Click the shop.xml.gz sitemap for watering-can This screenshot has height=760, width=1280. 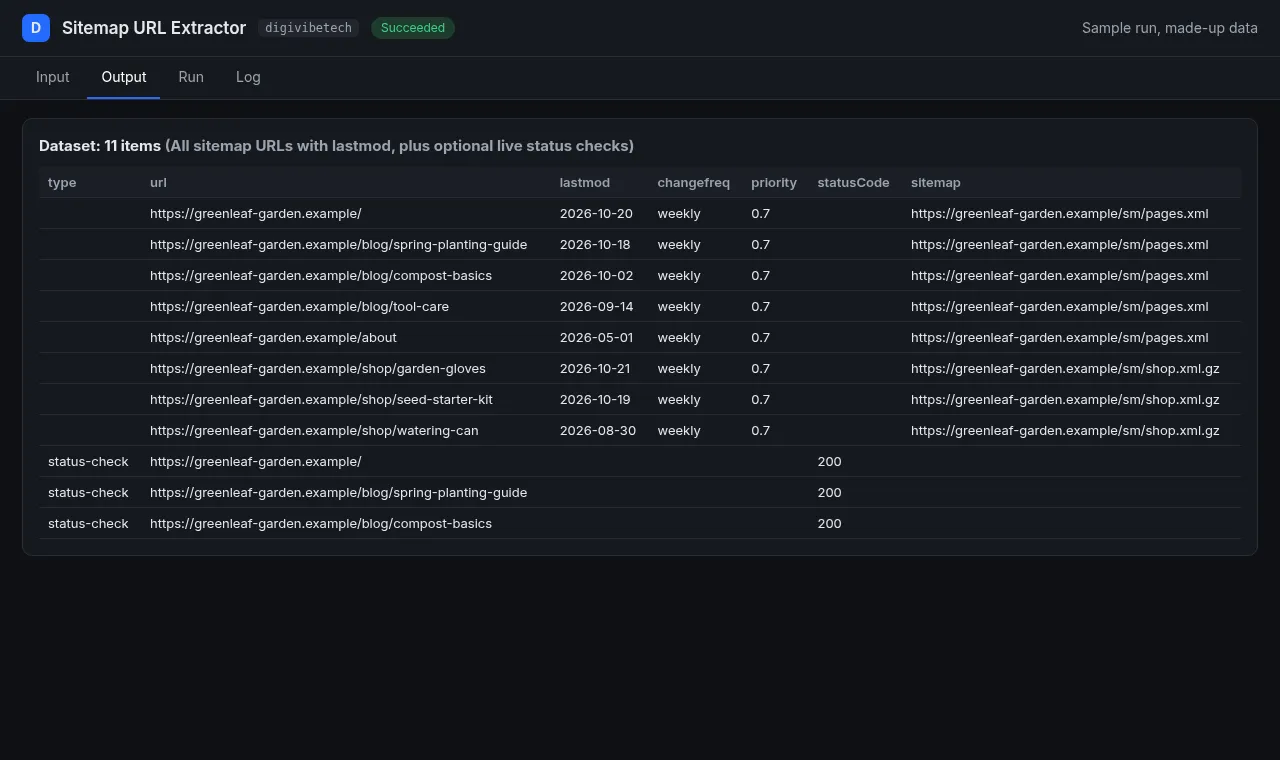pyautogui.click(x=1065, y=430)
